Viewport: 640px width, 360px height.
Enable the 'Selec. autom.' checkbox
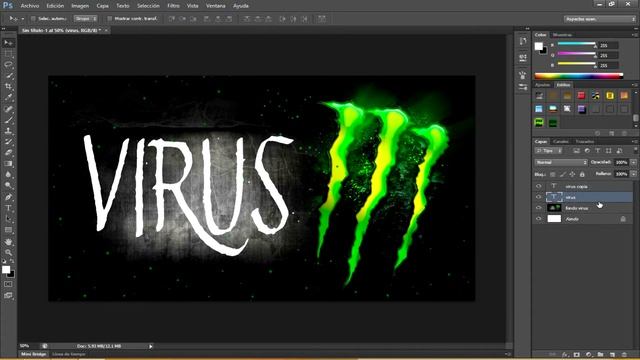(33, 19)
